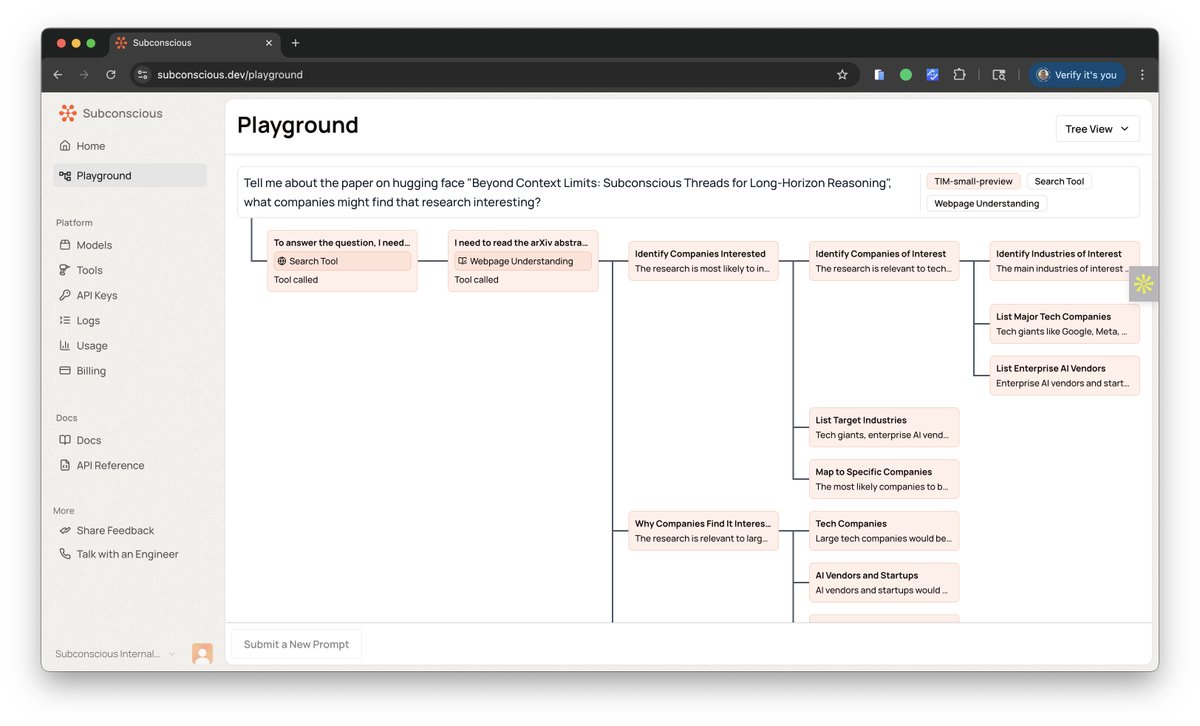Viewport: 1200px width, 726px height.
Task: Select the Identify Companies of Interest node
Action: point(884,261)
